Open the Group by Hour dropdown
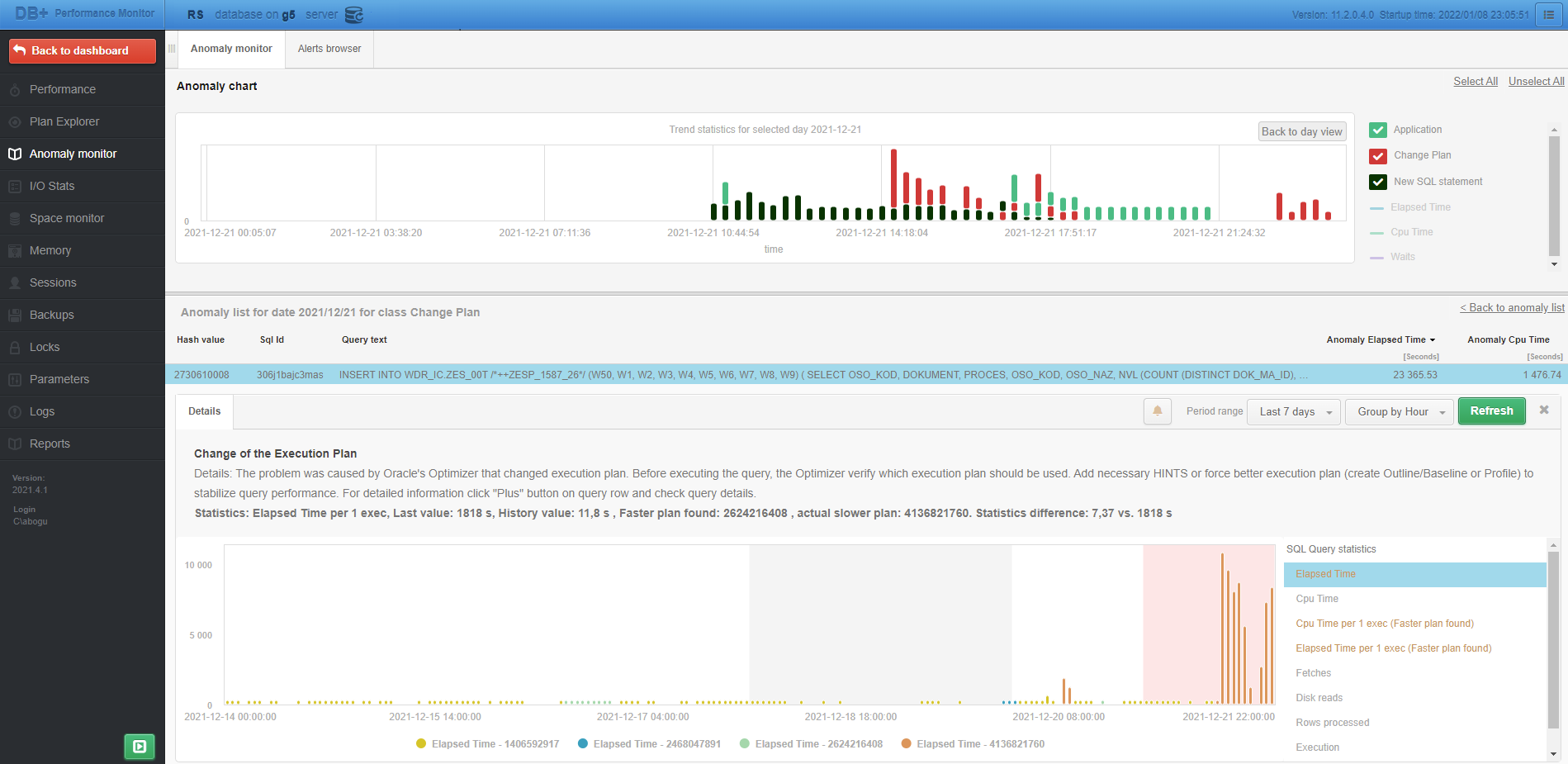Screen dimensions: 1568x764 point(1399,411)
